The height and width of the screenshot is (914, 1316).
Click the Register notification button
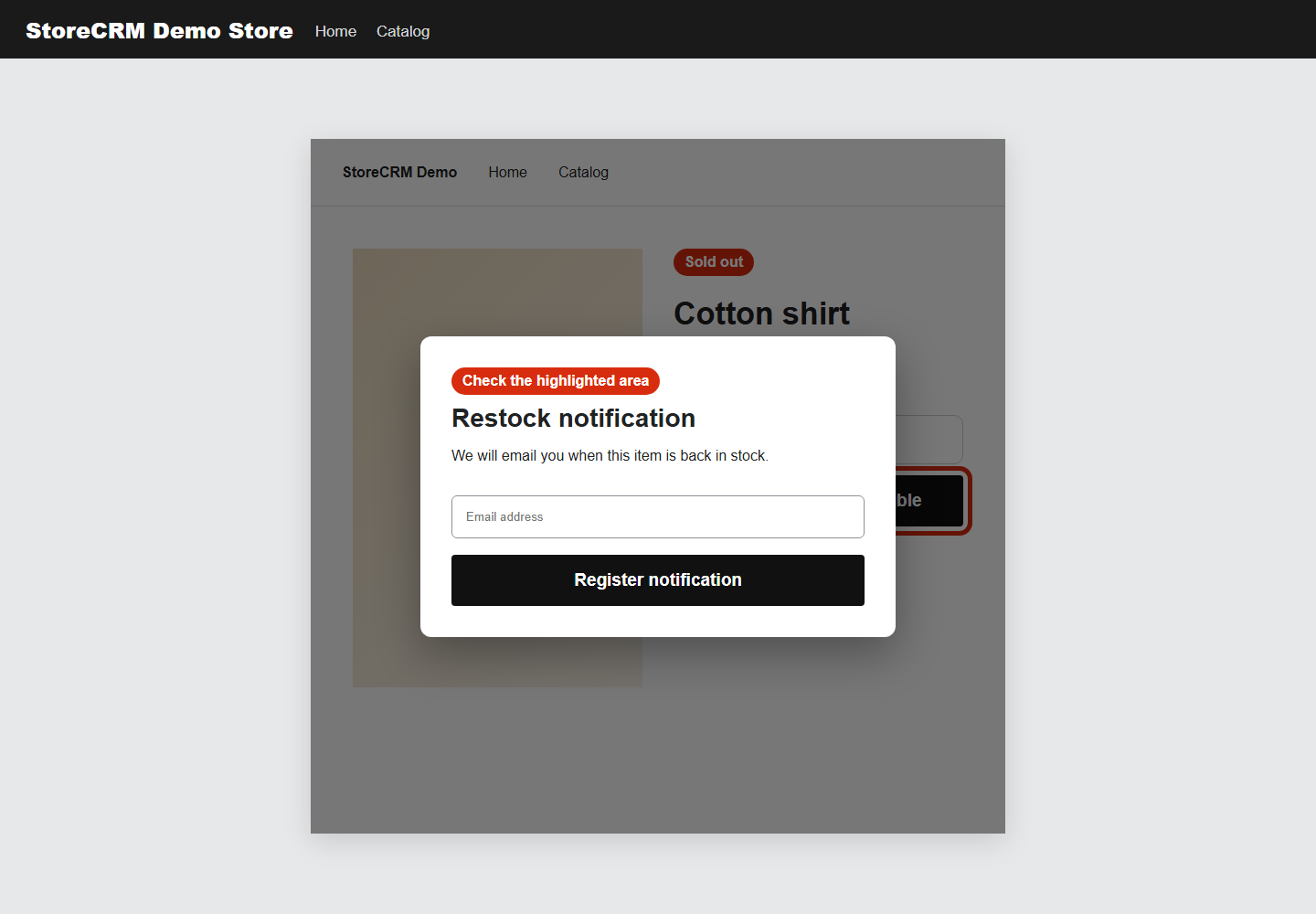(x=658, y=580)
